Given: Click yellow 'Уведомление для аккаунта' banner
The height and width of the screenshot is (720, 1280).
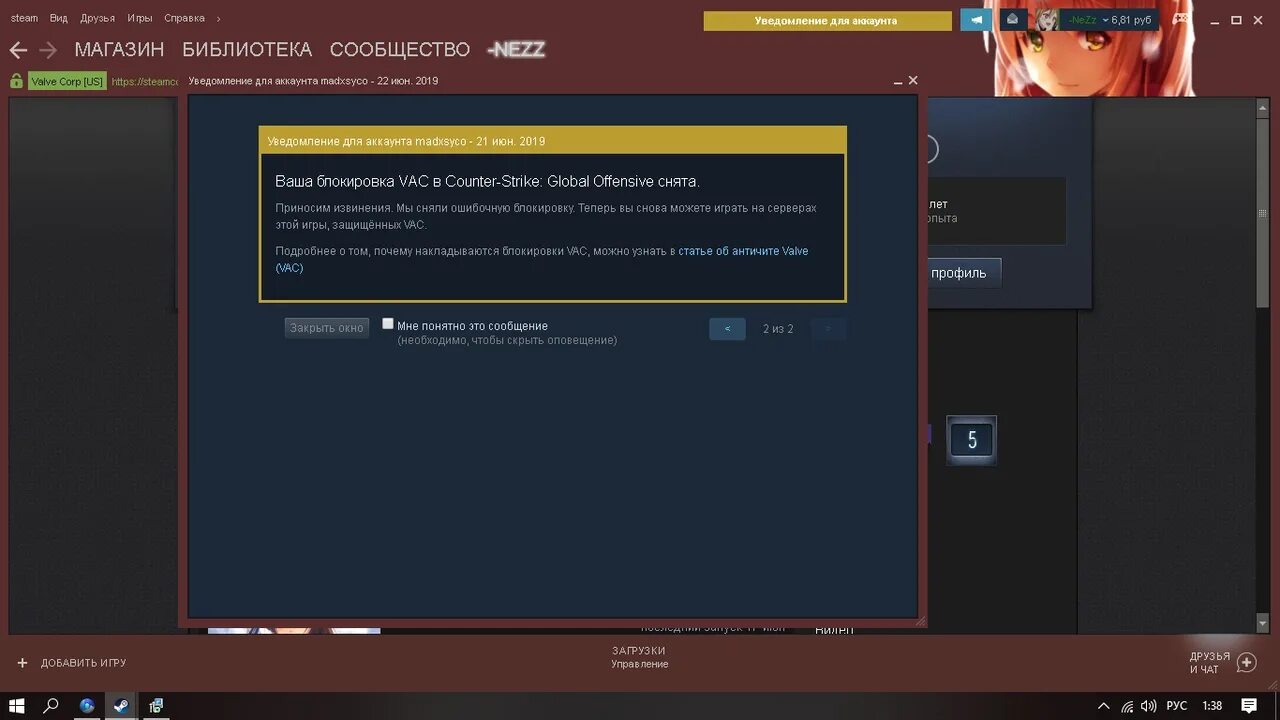Looking at the screenshot, I should pos(827,20).
